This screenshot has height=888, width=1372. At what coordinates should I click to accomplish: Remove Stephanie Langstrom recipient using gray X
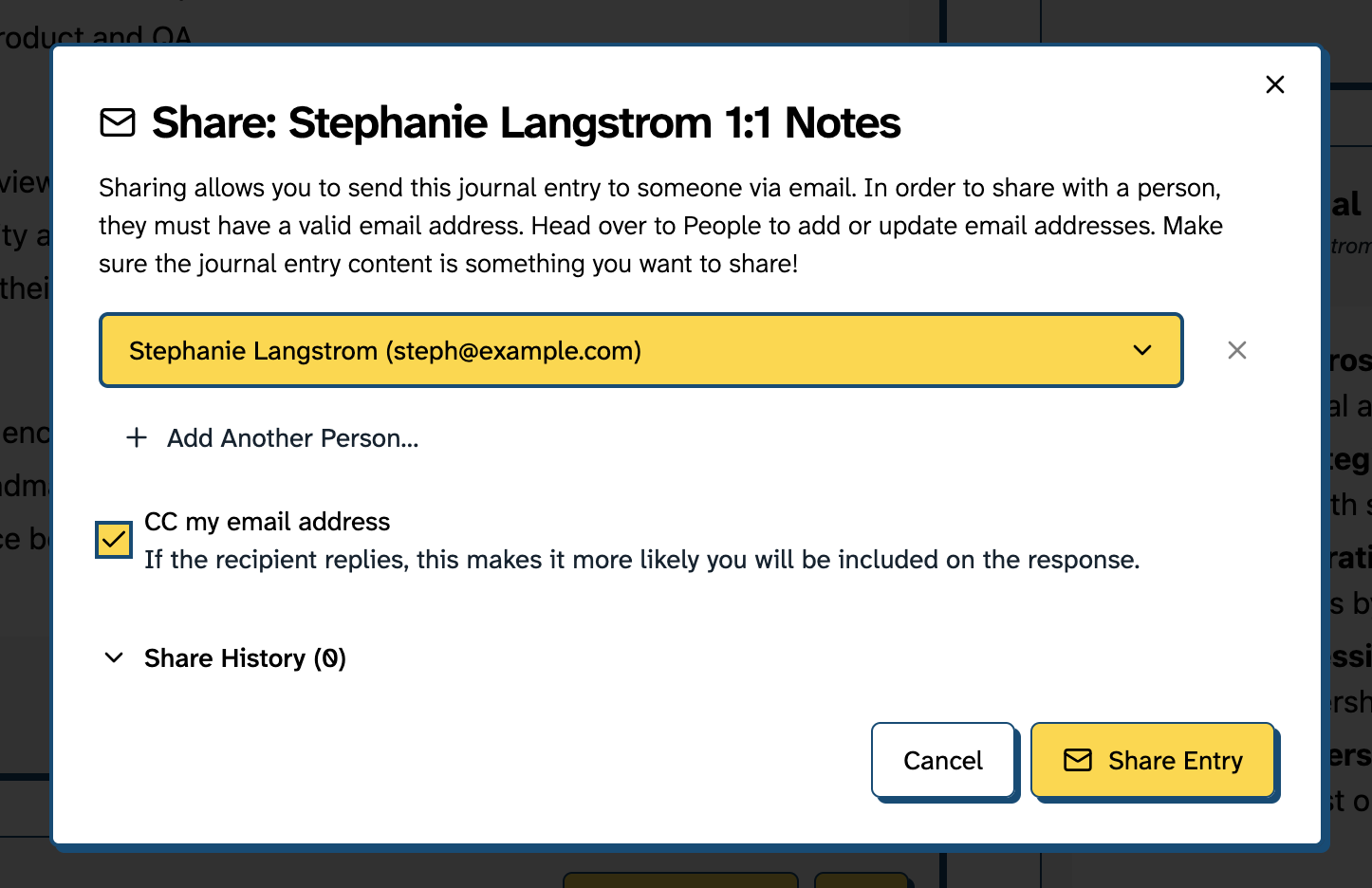coord(1237,350)
